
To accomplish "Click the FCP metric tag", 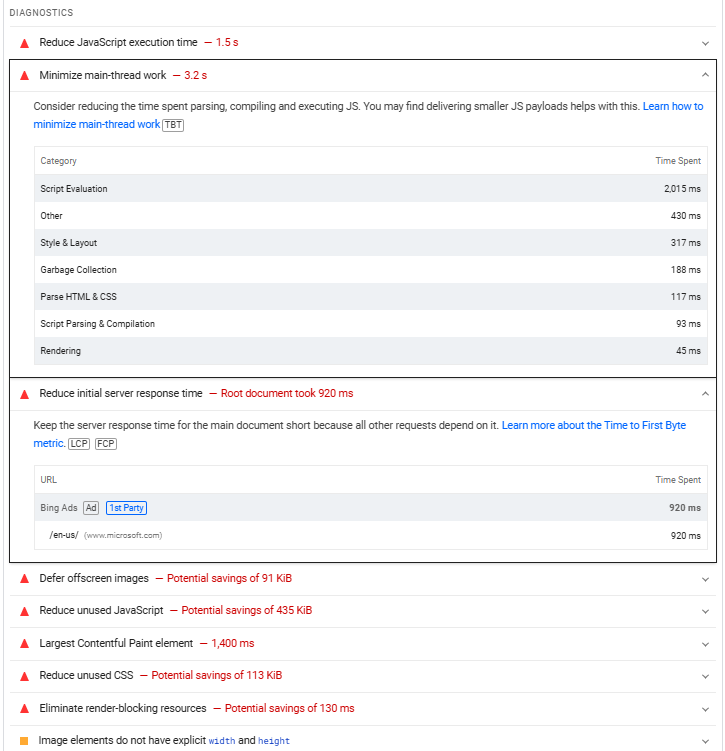I will [x=106, y=444].
